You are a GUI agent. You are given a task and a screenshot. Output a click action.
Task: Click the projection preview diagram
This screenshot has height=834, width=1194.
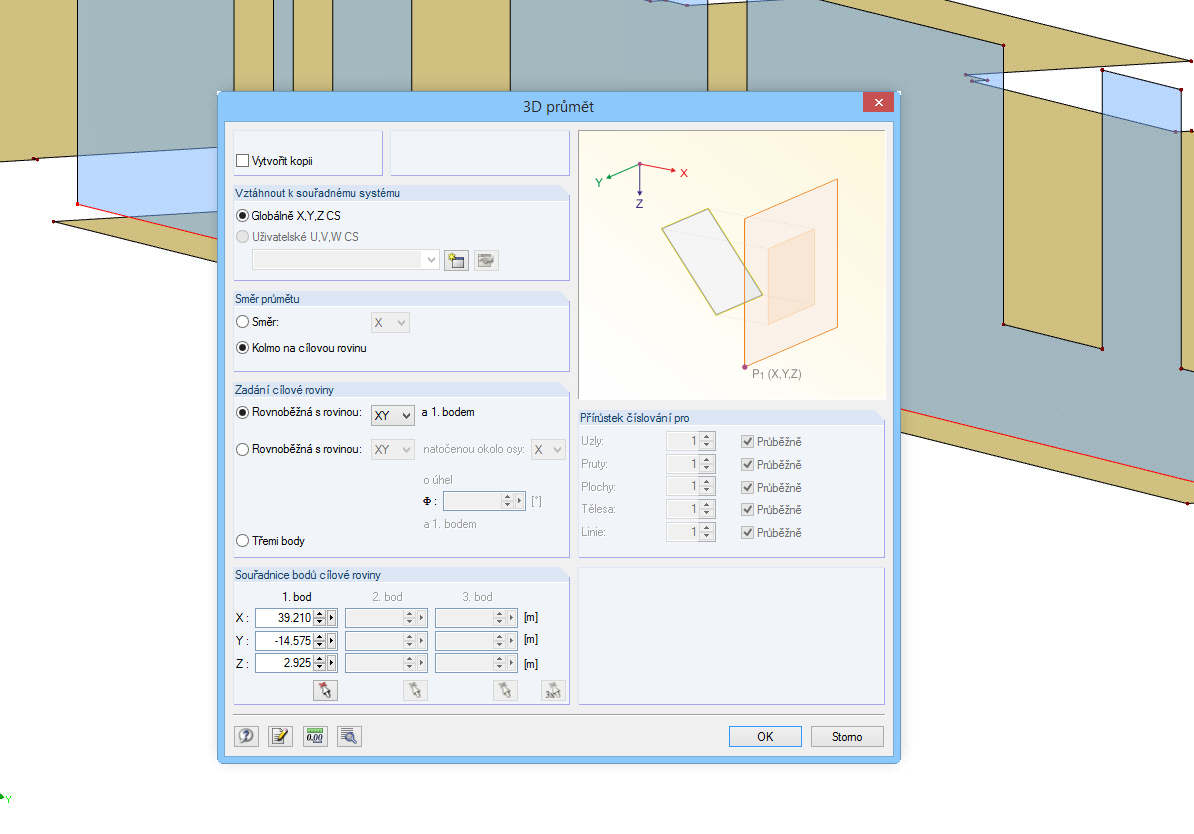(x=732, y=265)
